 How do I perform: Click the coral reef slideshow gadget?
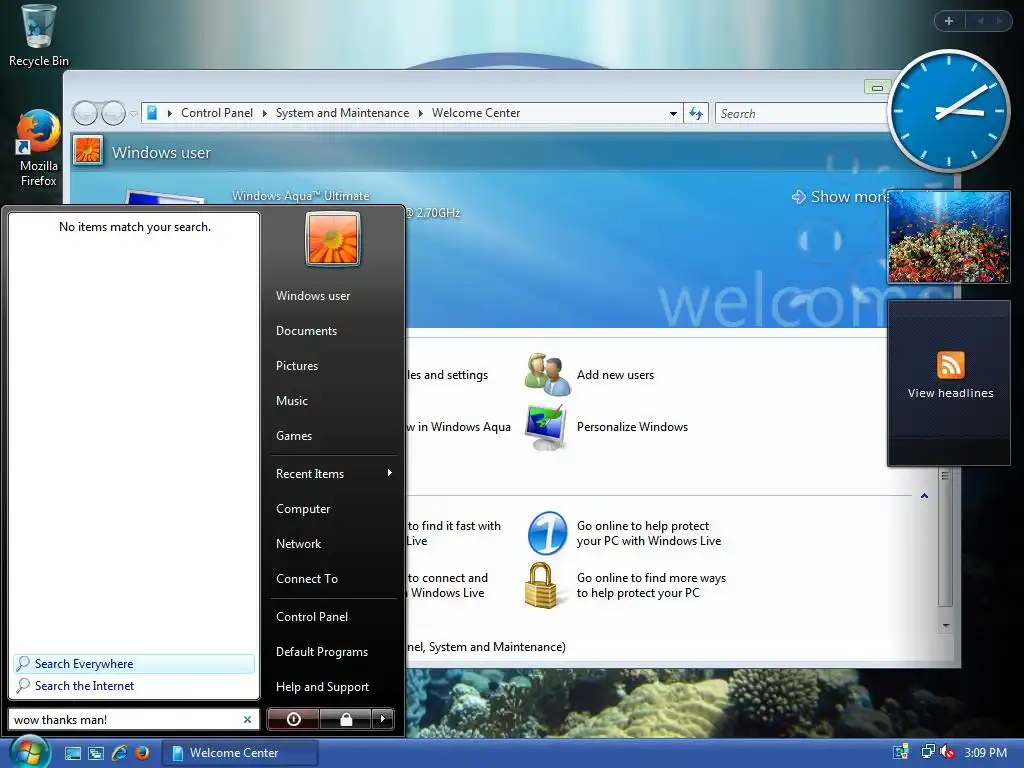[949, 237]
